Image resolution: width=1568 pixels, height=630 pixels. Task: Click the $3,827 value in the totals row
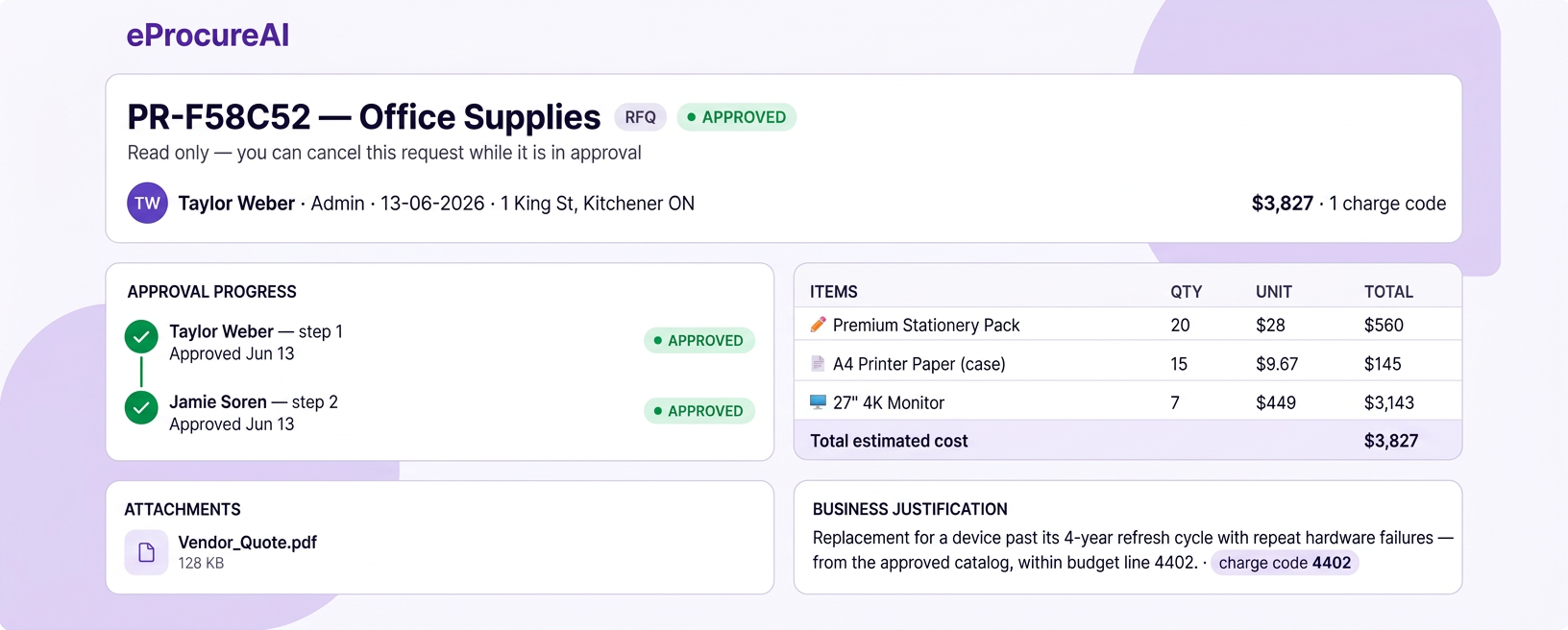point(1391,442)
